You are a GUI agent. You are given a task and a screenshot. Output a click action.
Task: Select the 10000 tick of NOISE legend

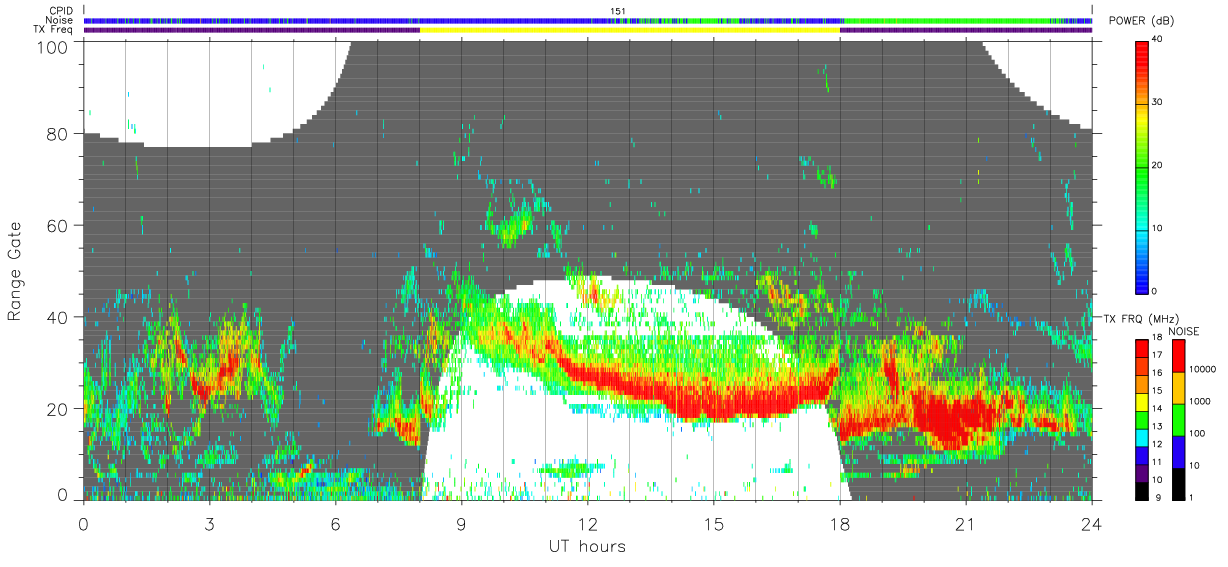(1201, 368)
